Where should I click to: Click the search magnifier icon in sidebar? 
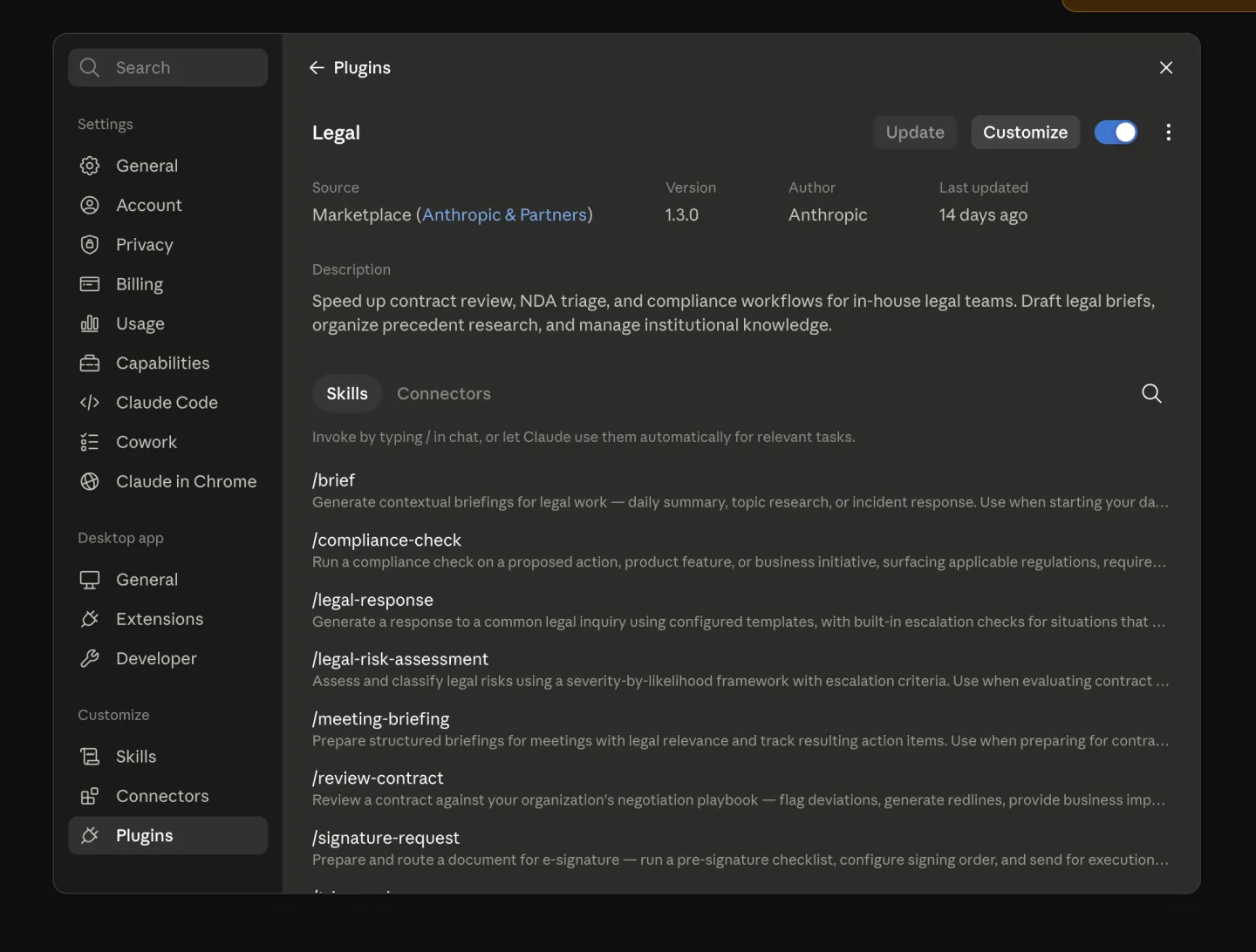[x=89, y=67]
